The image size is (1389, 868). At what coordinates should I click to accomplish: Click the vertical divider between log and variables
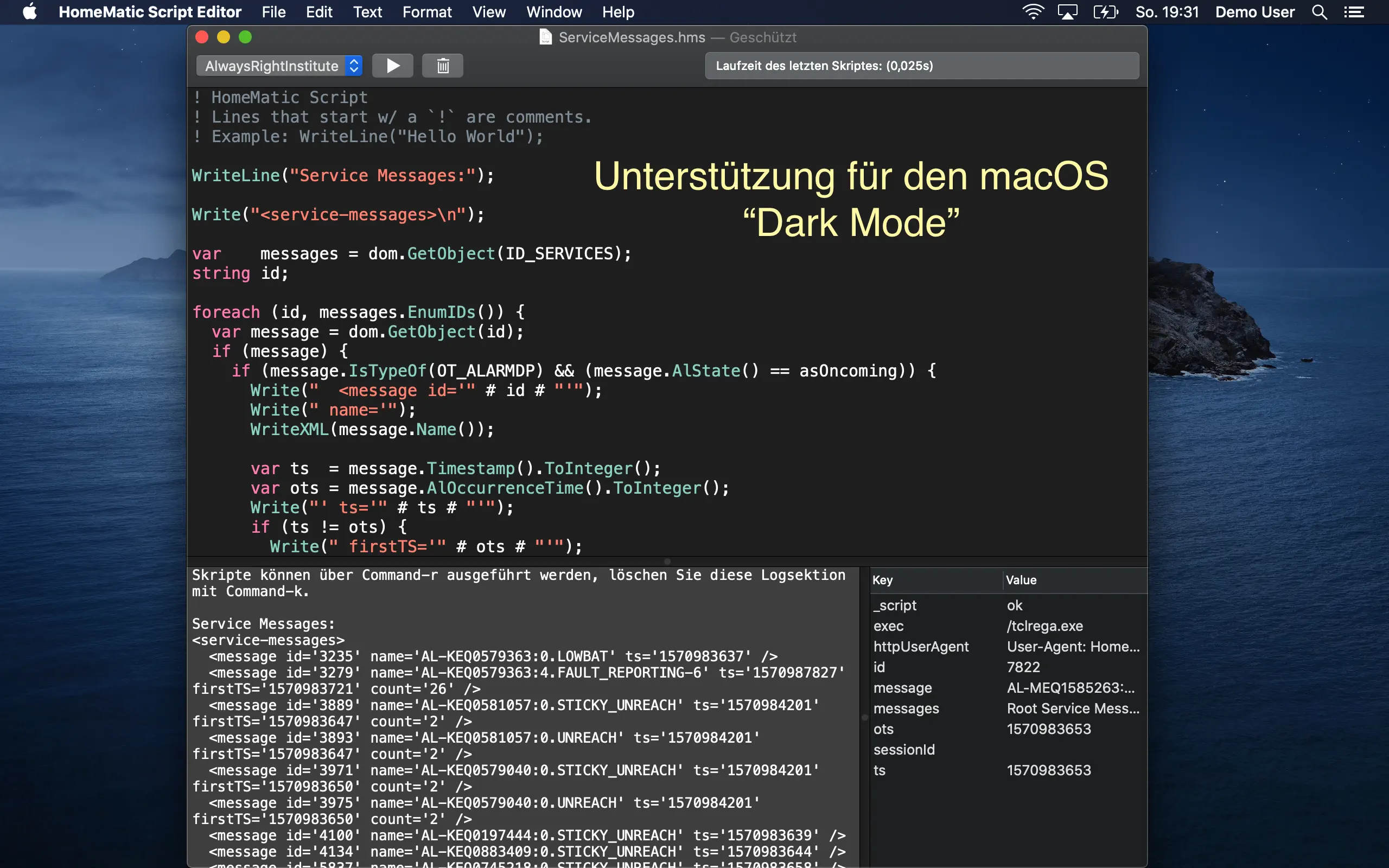tap(865, 717)
